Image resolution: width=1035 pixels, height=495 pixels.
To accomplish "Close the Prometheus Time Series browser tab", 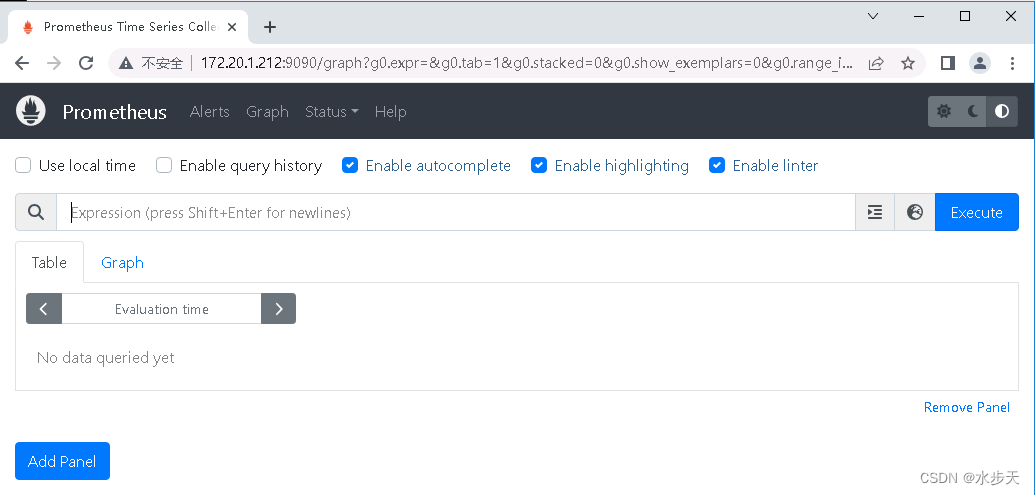I will click(232, 27).
